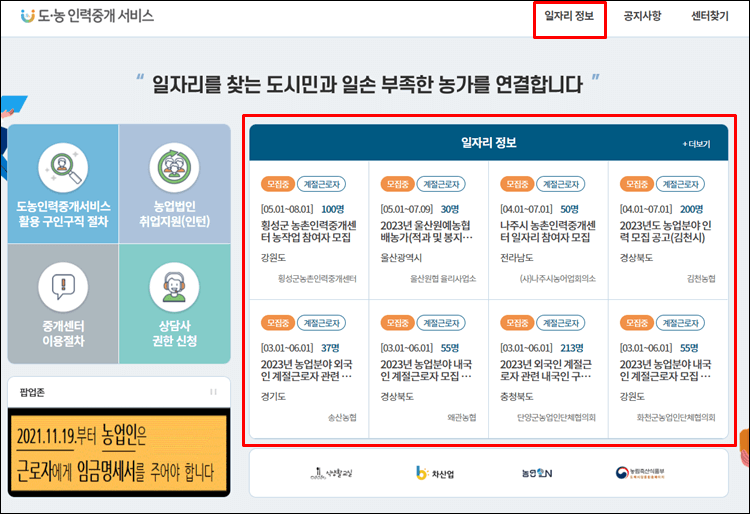
Task: Click the 송산농협 organization name
Action: click(342, 417)
